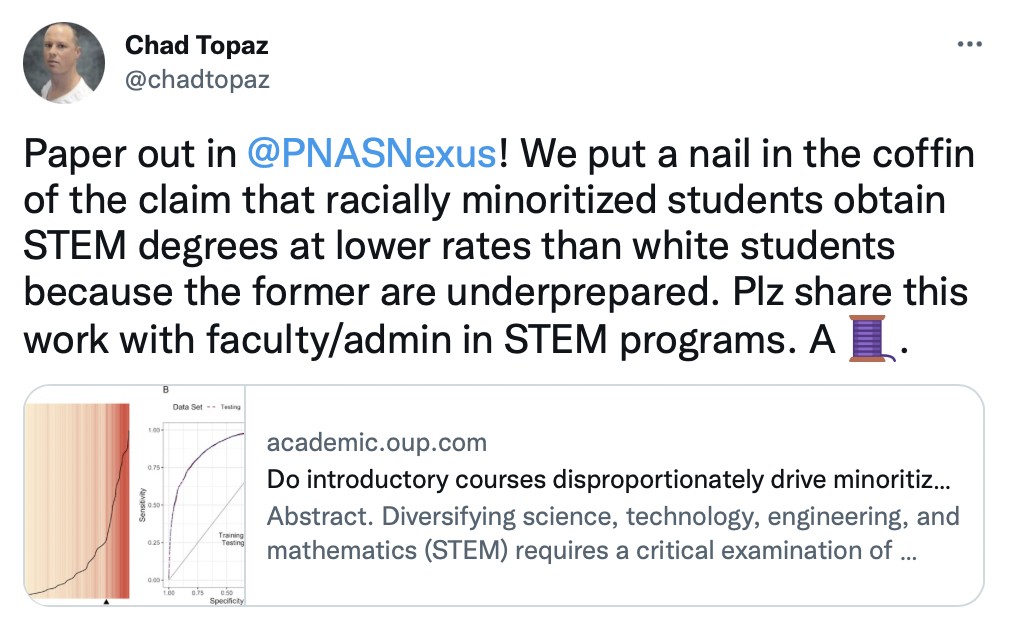Open the heatmap image in link card
Image resolution: width=1012 pixels, height=624 pixels.
(77, 501)
